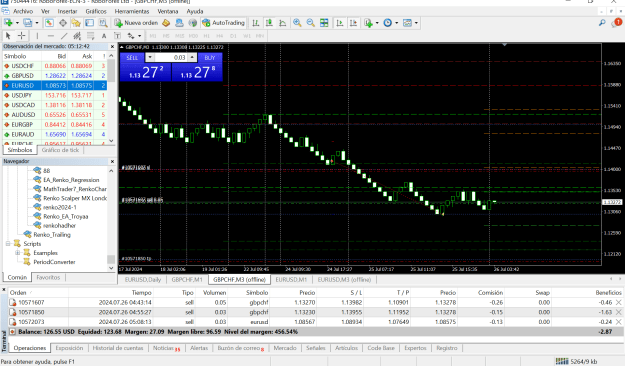Open the Insertar menu

pos(67,11)
